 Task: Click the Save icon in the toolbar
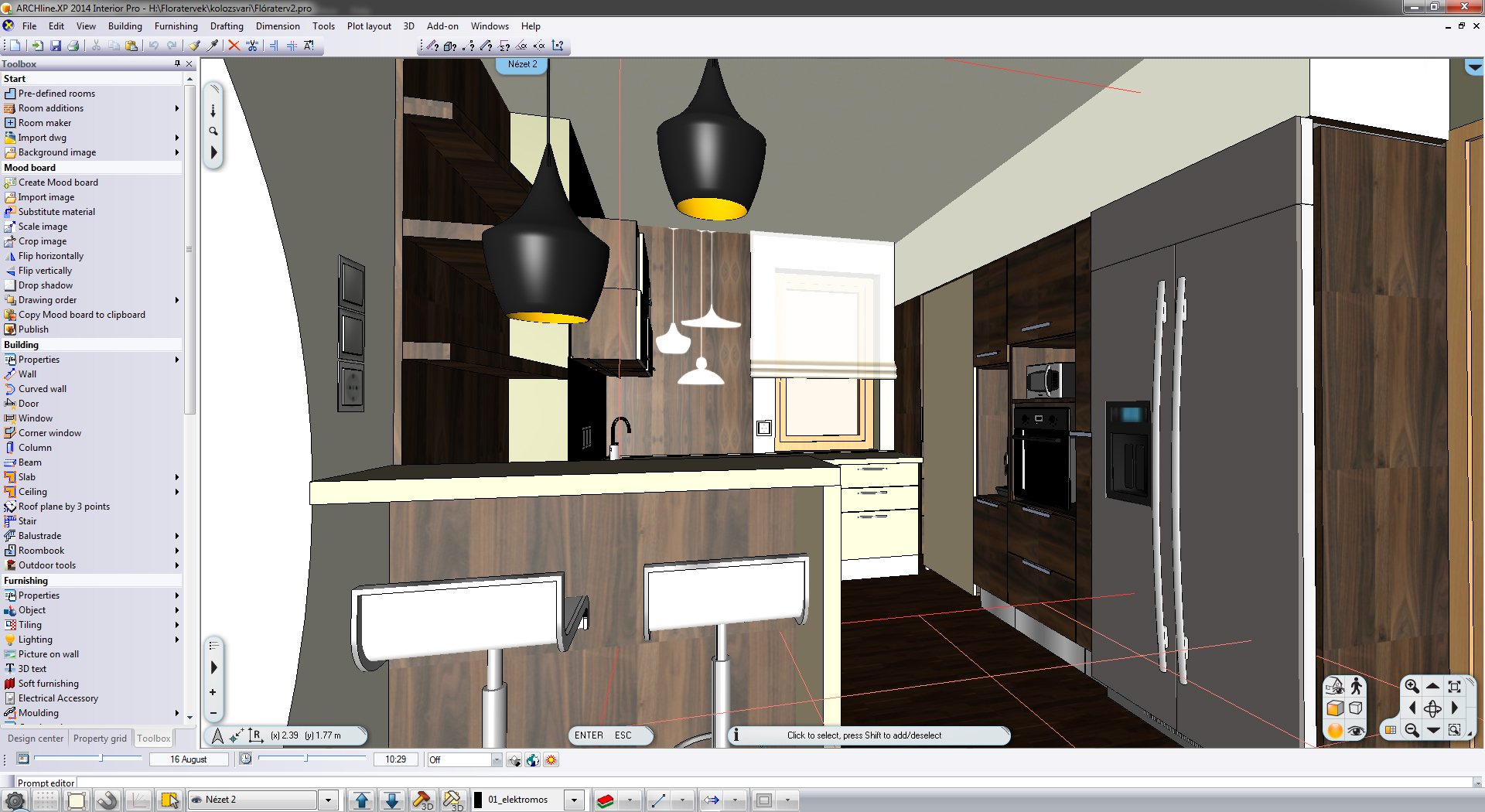pos(56,46)
